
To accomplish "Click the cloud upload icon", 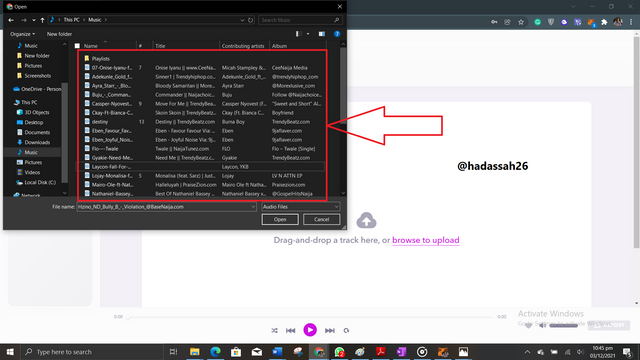I will pyautogui.click(x=367, y=220).
